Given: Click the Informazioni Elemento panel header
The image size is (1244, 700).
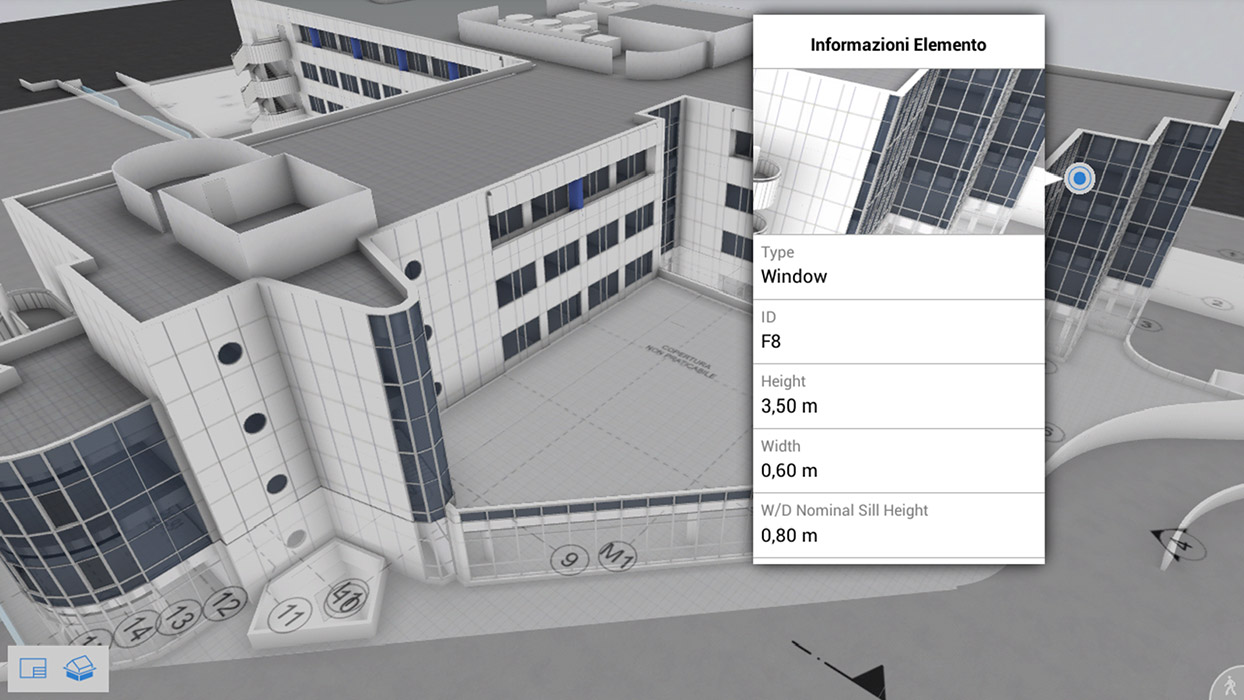Looking at the screenshot, I should pyautogui.click(x=898, y=44).
